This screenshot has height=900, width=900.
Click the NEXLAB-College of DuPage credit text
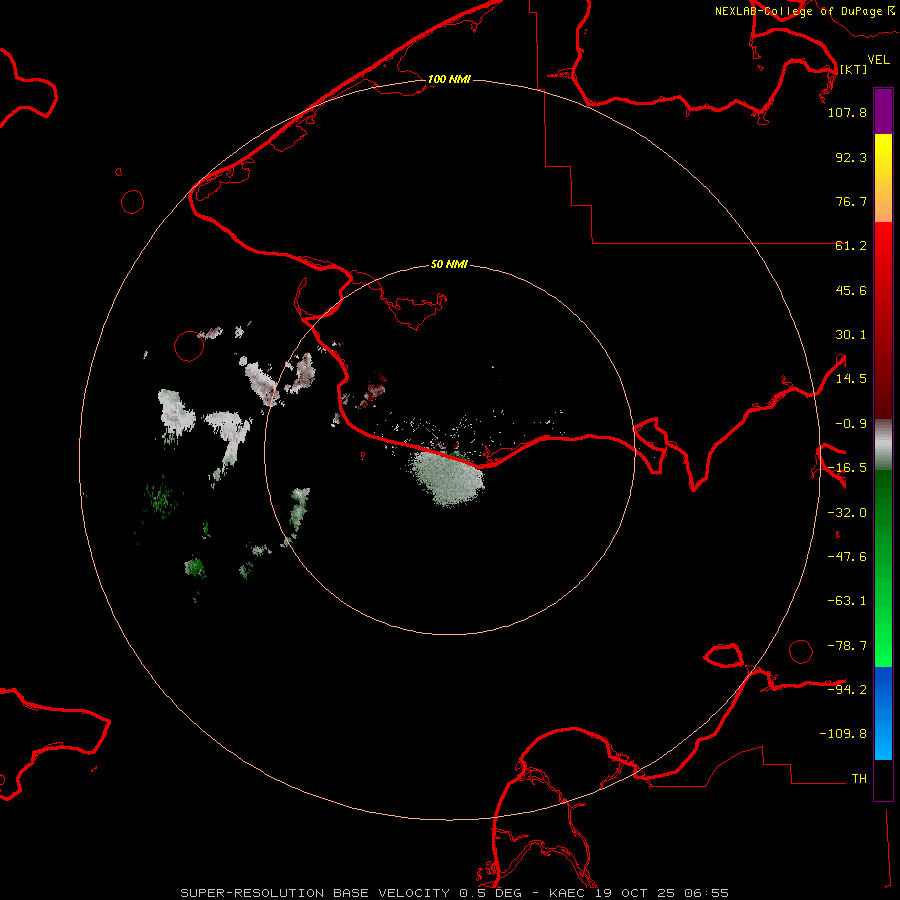(805, 11)
